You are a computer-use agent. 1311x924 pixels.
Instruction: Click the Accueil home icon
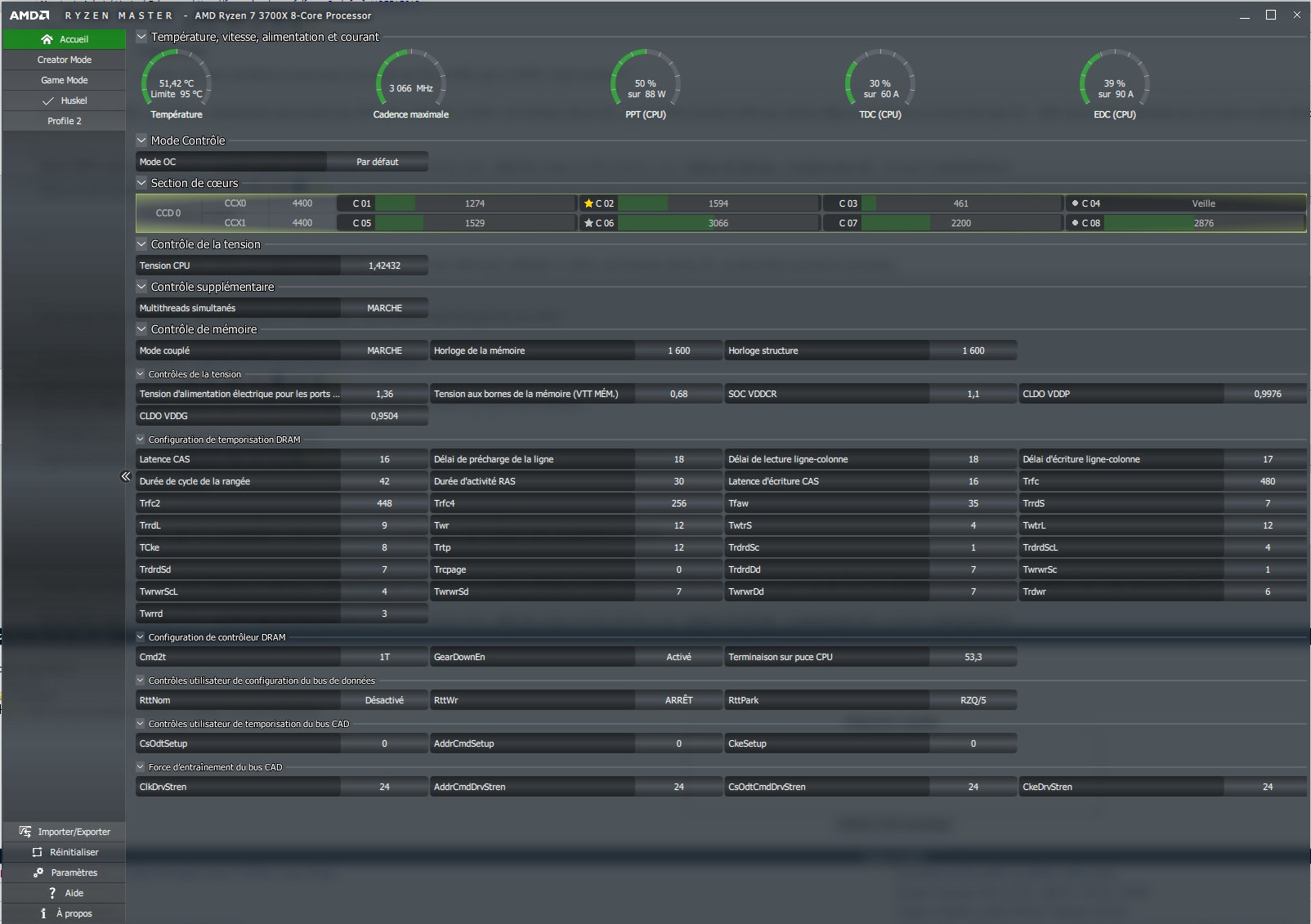[47, 39]
